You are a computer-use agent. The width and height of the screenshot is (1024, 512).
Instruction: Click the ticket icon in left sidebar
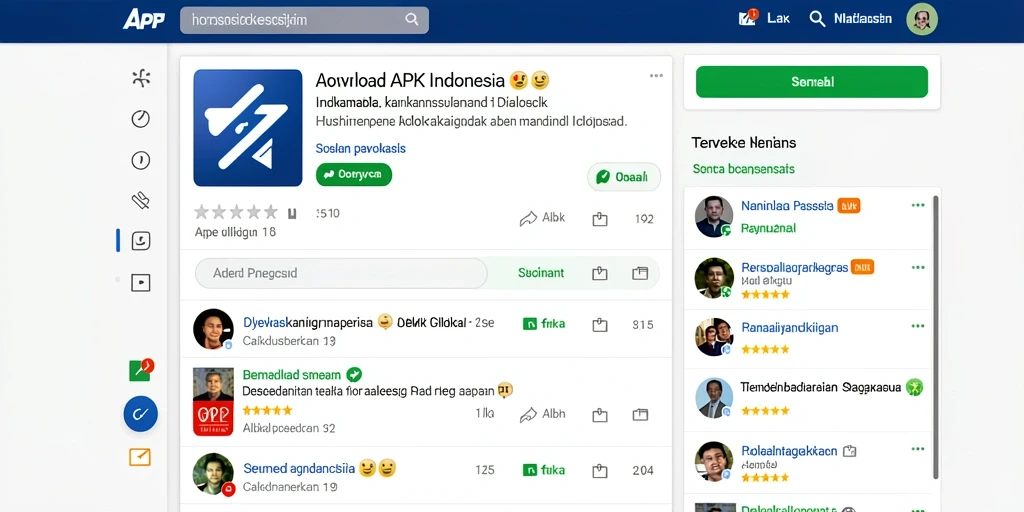(140, 200)
